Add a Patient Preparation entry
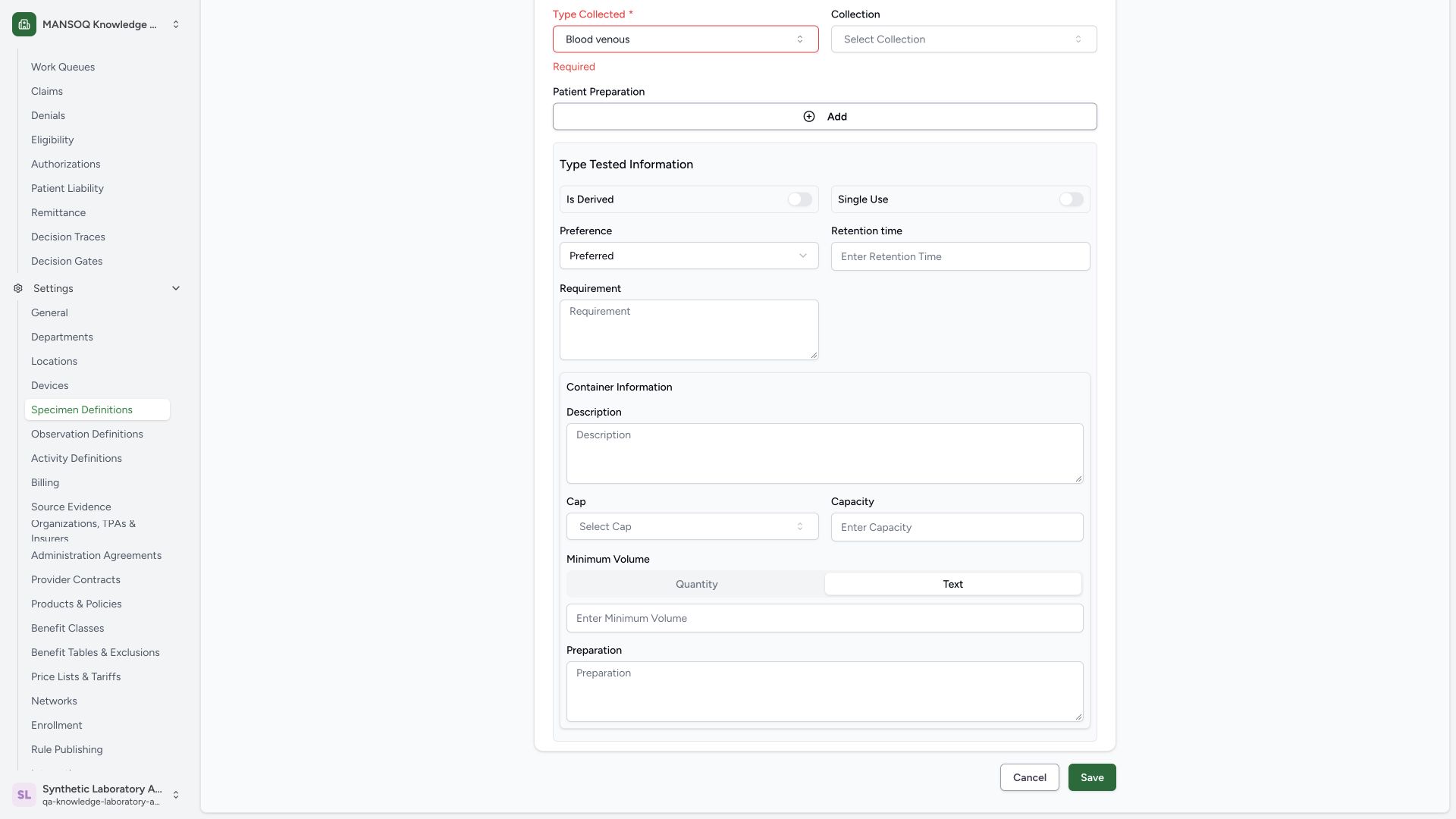1456x819 pixels. click(825, 117)
